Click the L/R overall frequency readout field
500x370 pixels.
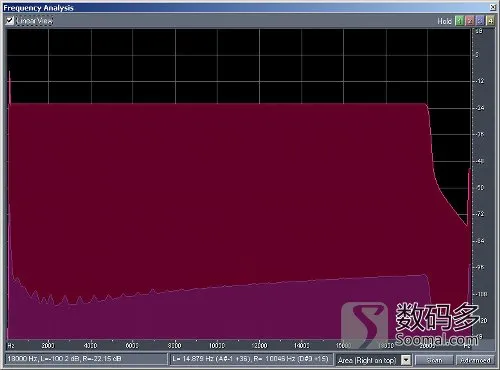[x=251, y=359]
